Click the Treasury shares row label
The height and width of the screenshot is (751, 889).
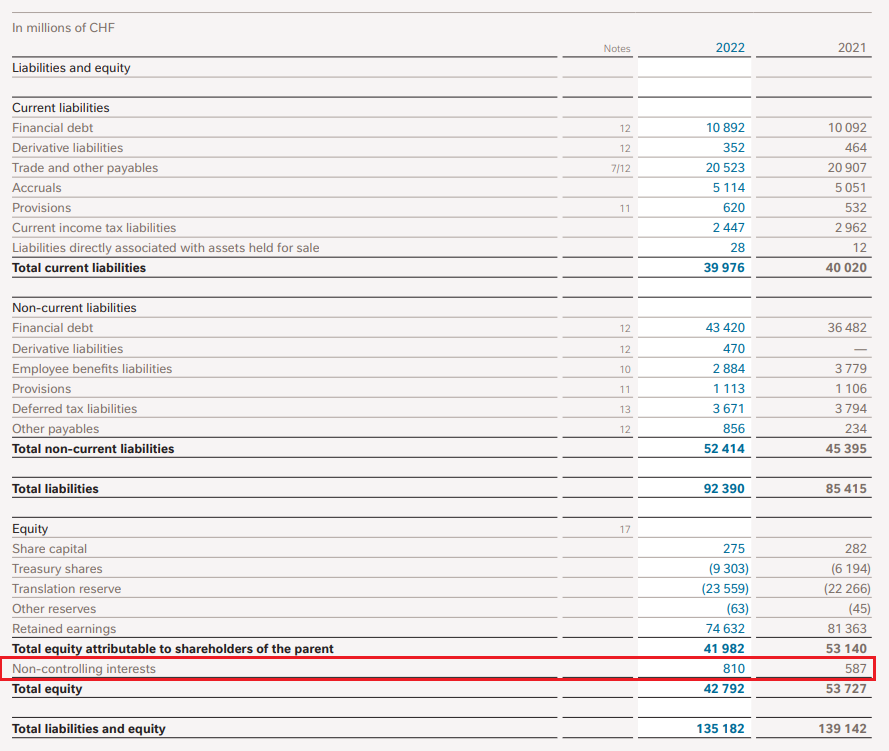(x=57, y=569)
